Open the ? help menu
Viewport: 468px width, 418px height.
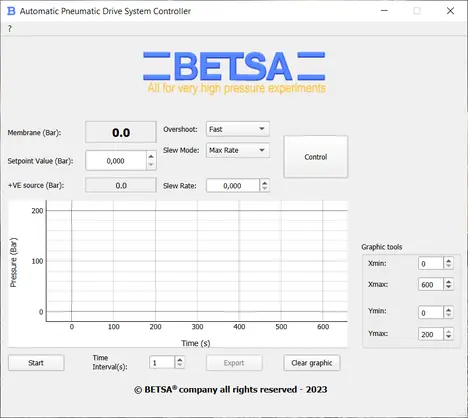point(10,29)
